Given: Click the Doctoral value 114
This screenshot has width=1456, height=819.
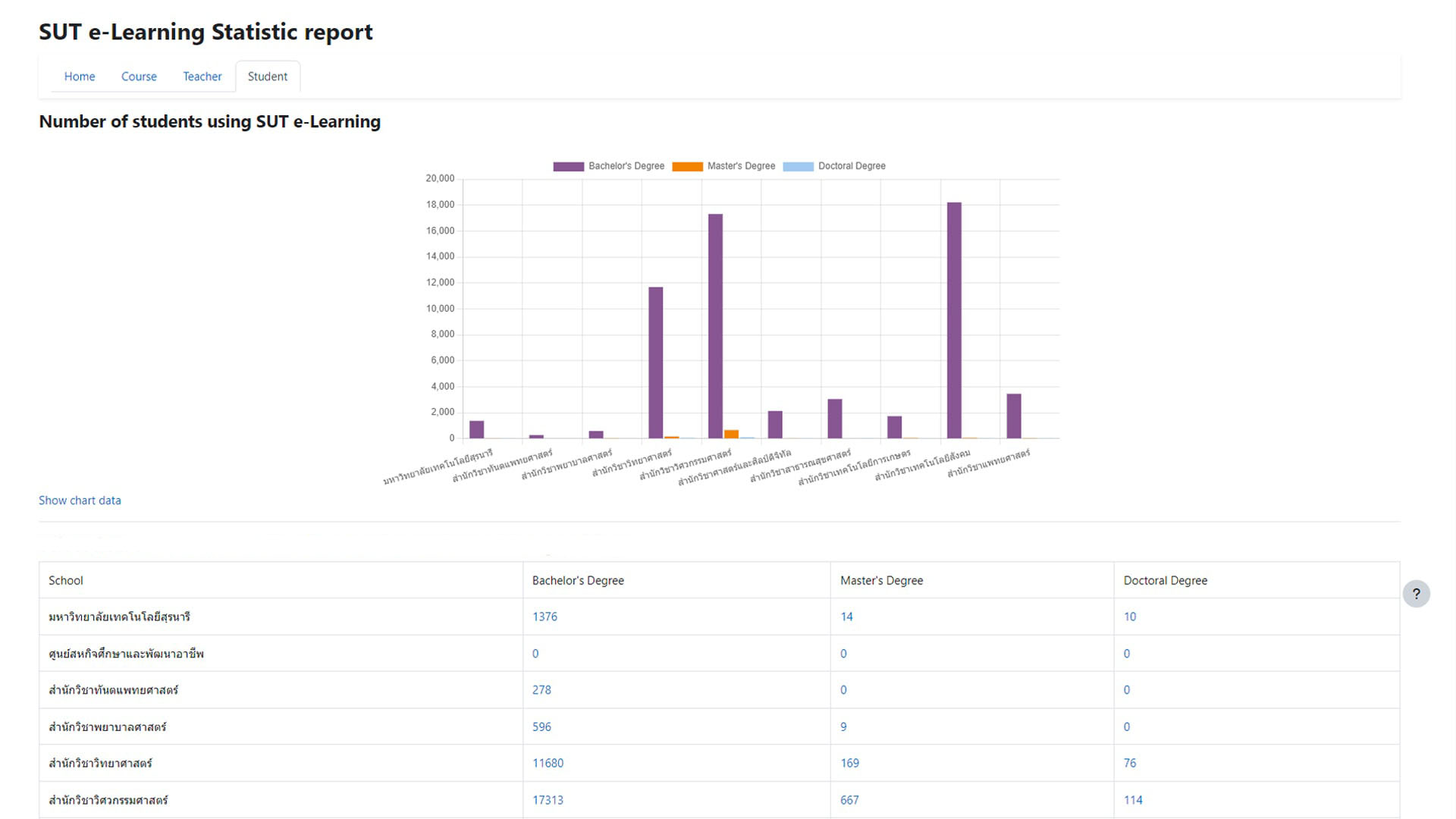Looking at the screenshot, I should click(x=1133, y=800).
